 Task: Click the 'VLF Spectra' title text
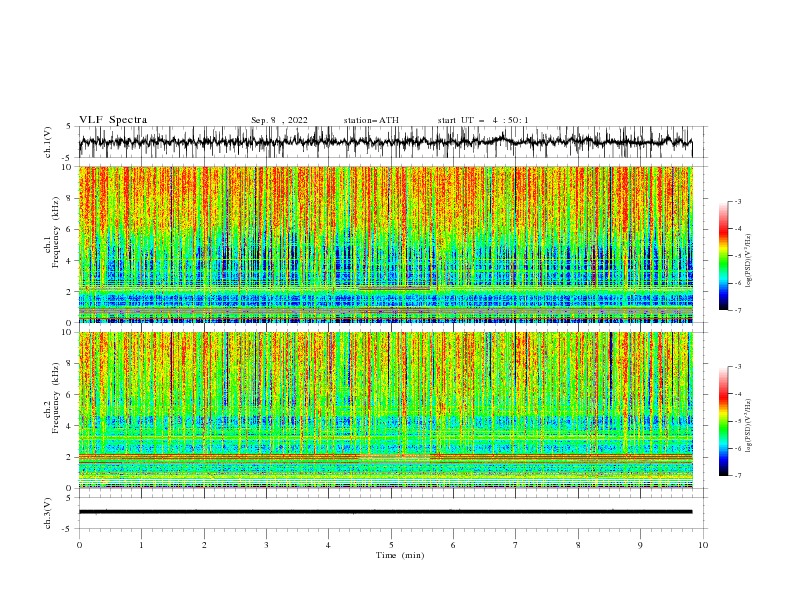(x=113, y=120)
